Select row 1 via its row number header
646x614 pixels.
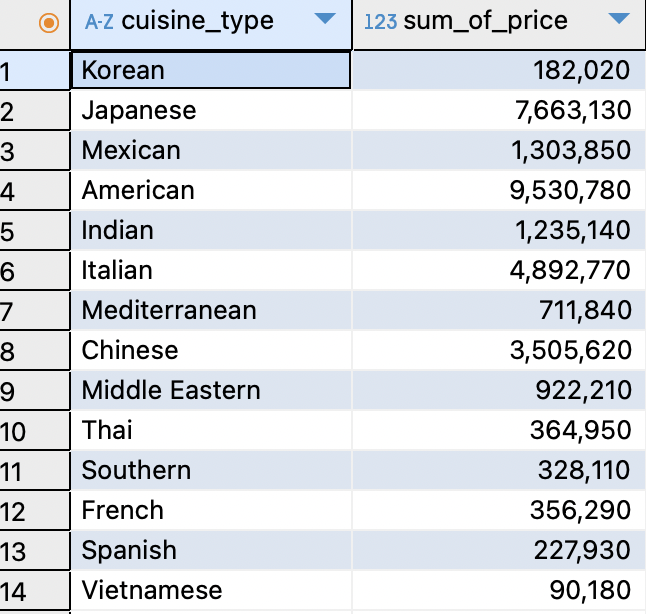click(x=35, y=70)
